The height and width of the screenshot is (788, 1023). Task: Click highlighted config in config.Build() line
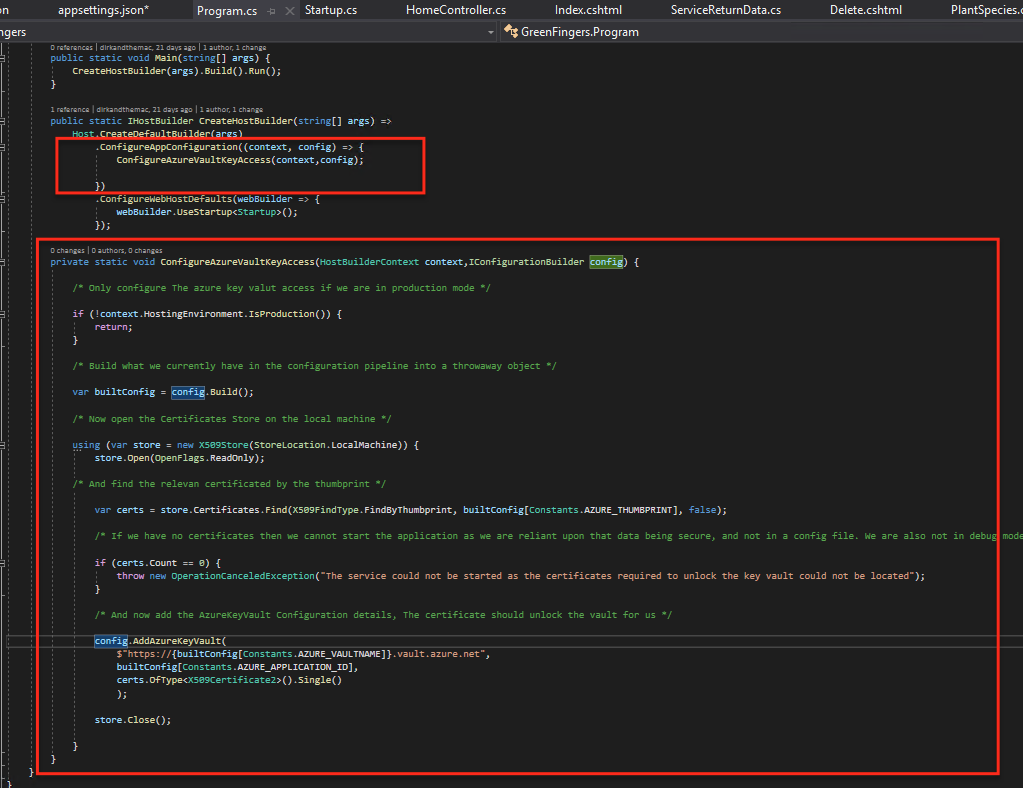point(188,392)
